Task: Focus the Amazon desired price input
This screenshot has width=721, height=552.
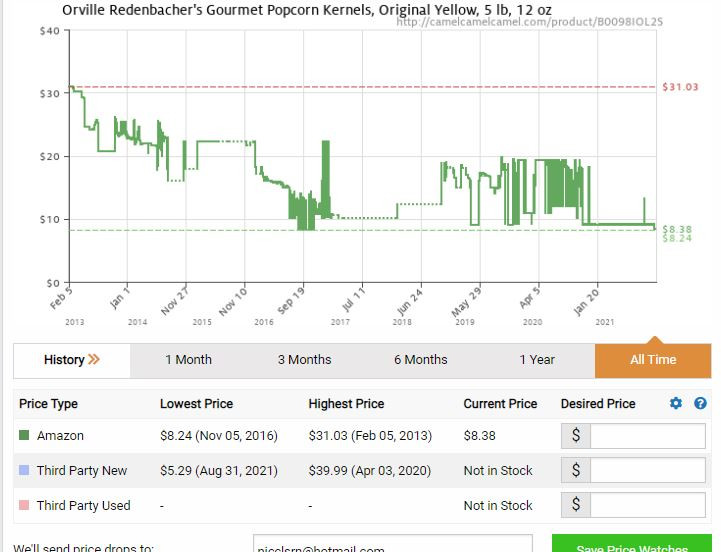Action: tap(647, 436)
